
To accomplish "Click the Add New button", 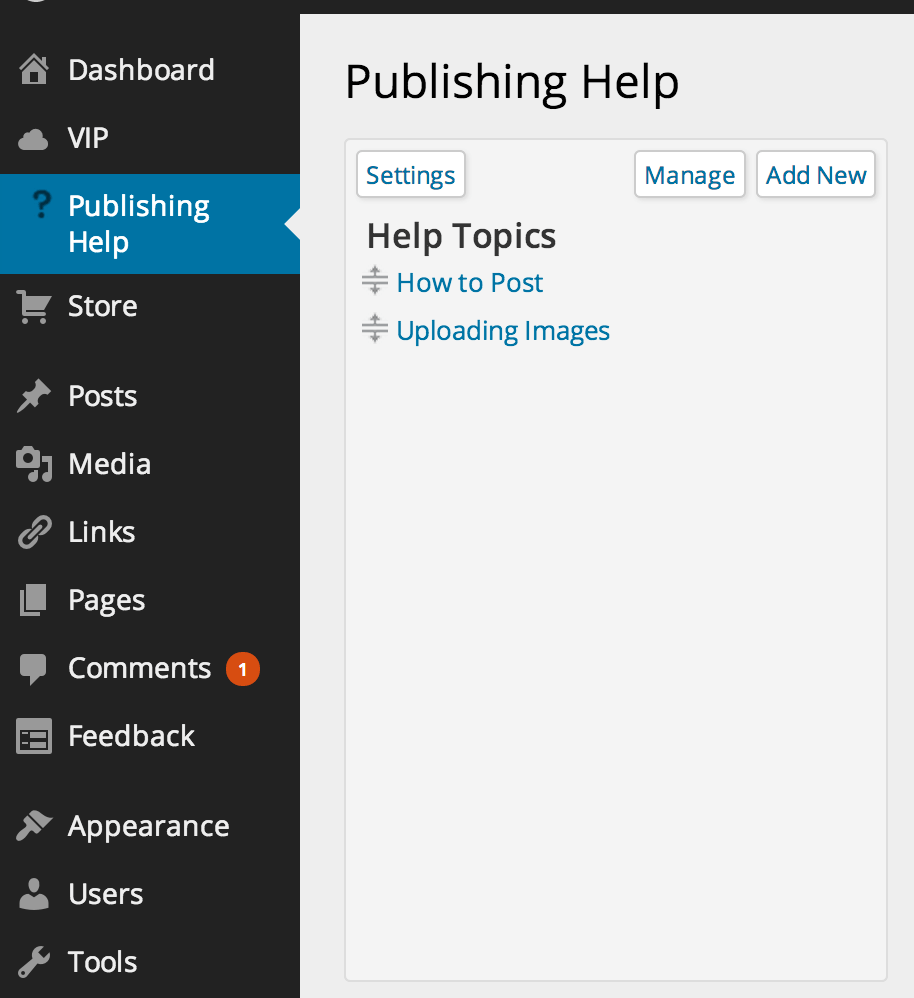I will (816, 173).
